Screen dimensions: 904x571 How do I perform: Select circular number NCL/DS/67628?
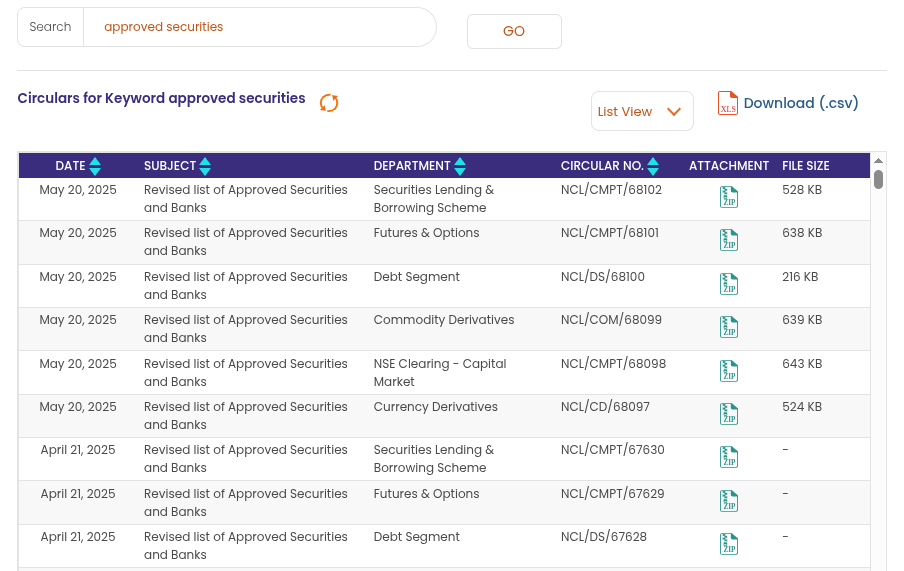(604, 537)
